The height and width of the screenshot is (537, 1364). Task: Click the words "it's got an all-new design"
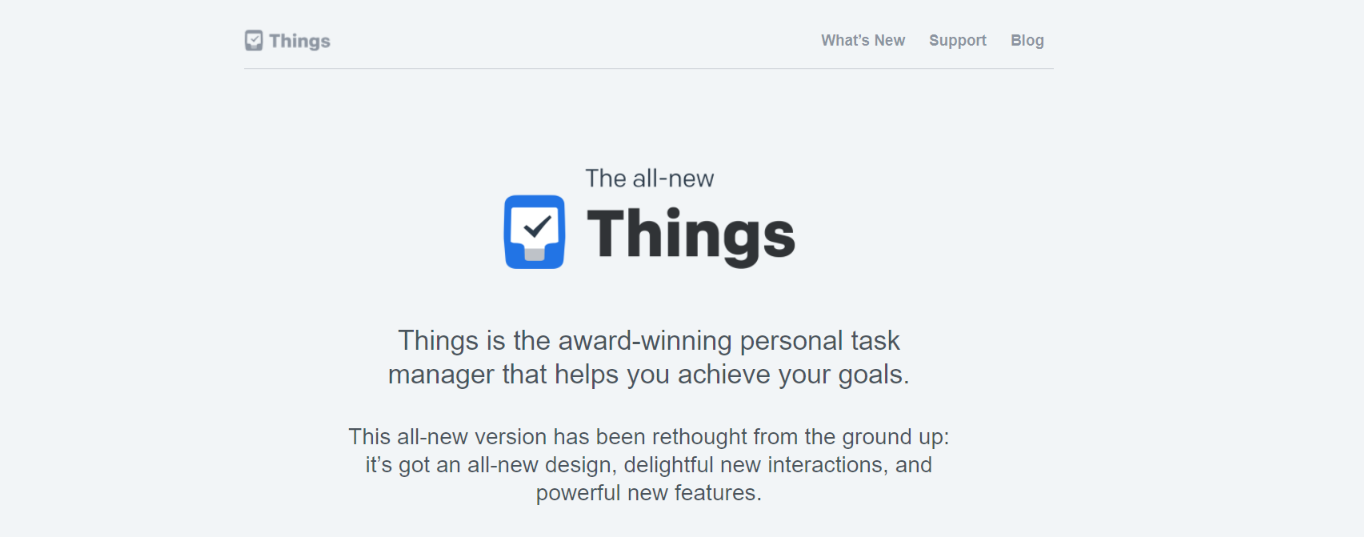[488, 465]
